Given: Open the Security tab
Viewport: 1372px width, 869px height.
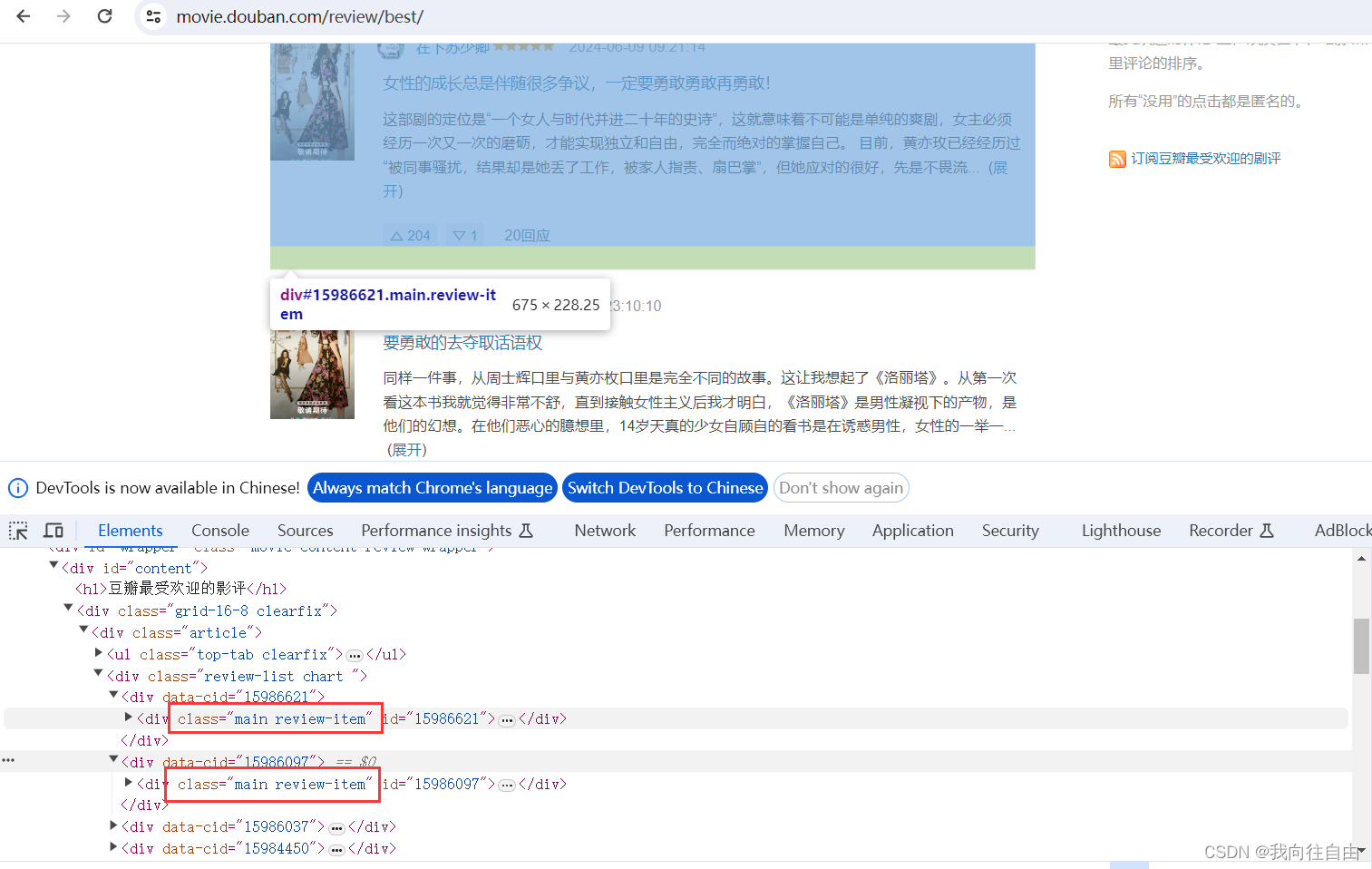Looking at the screenshot, I should click(1010, 531).
